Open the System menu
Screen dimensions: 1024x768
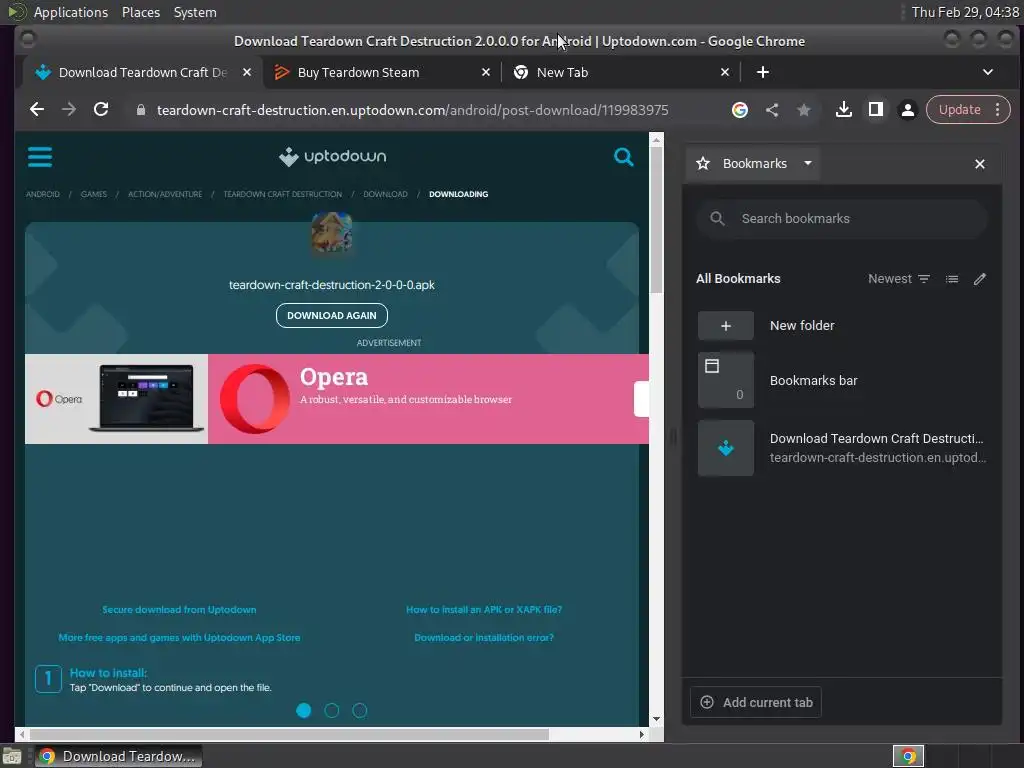coord(195,12)
